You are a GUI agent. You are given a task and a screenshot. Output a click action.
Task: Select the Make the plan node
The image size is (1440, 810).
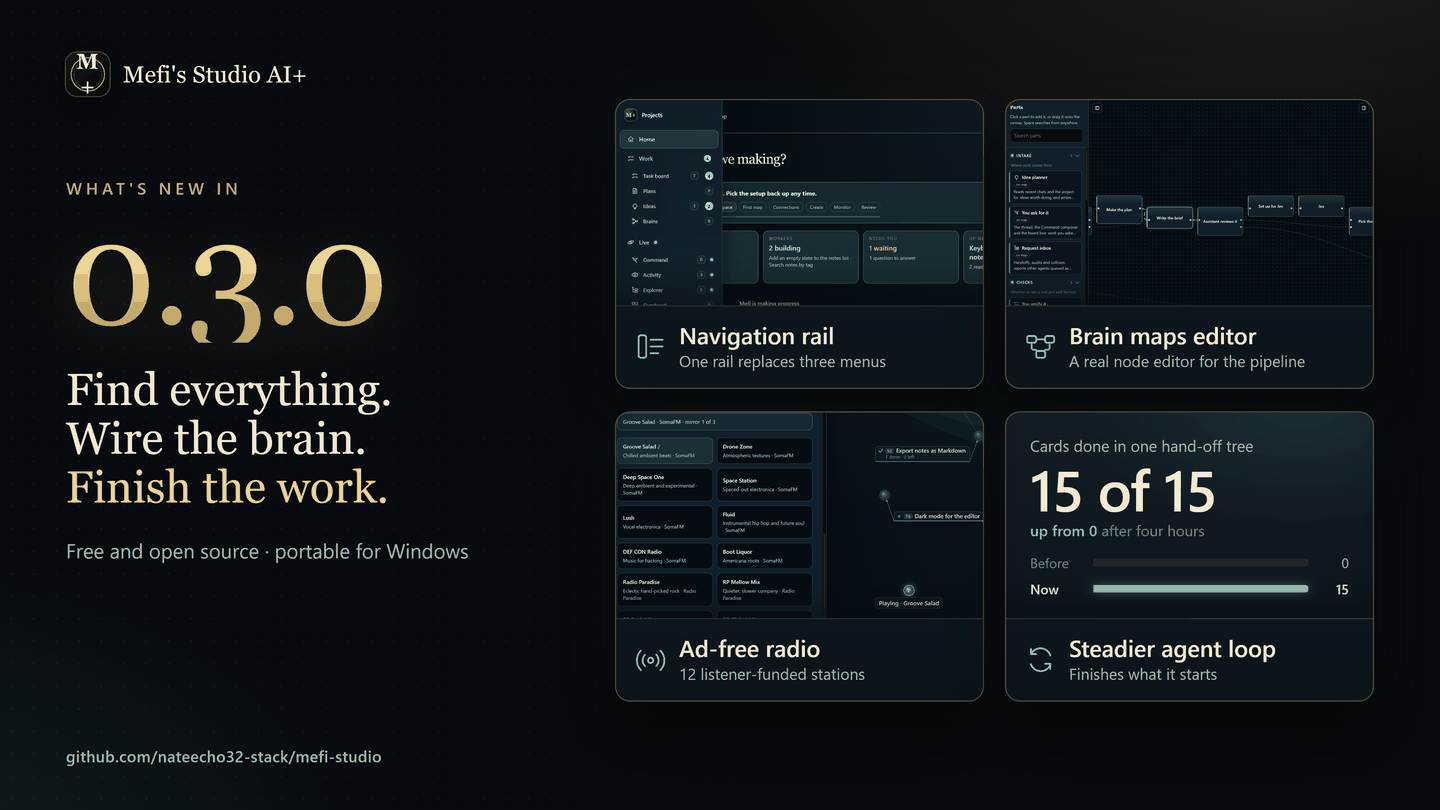(x=1119, y=210)
